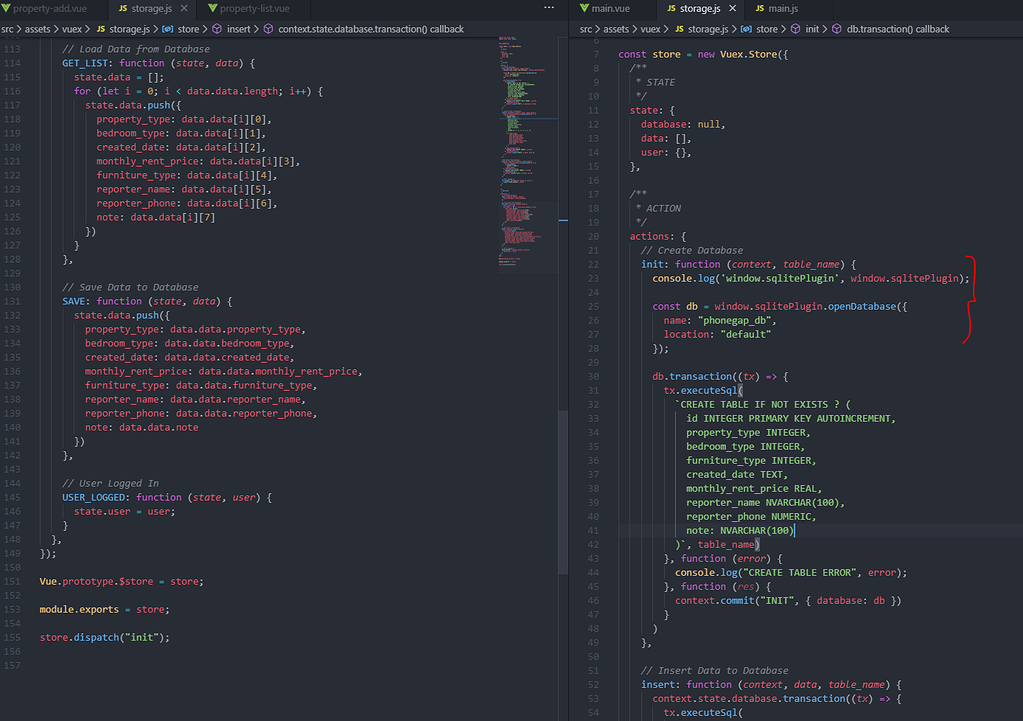Click store symbol icon in left breadcrumb
Screen dimensions: 1023x721
[167, 29]
